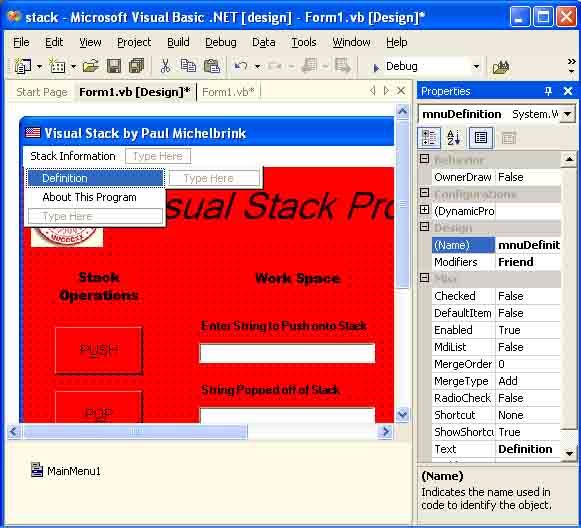Click the Properties page icon button
This screenshot has width=581, height=528.
[481, 138]
